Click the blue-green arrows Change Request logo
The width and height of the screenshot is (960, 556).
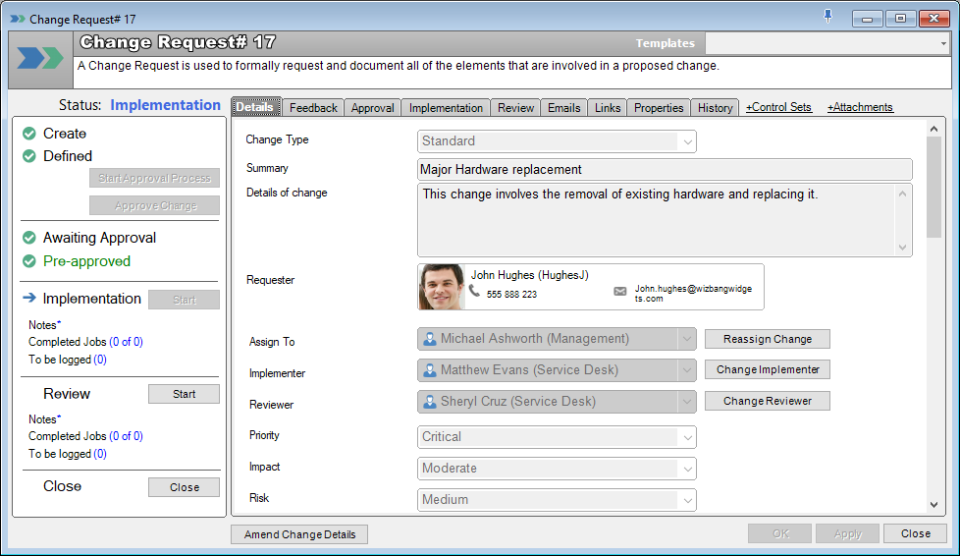coord(40,59)
